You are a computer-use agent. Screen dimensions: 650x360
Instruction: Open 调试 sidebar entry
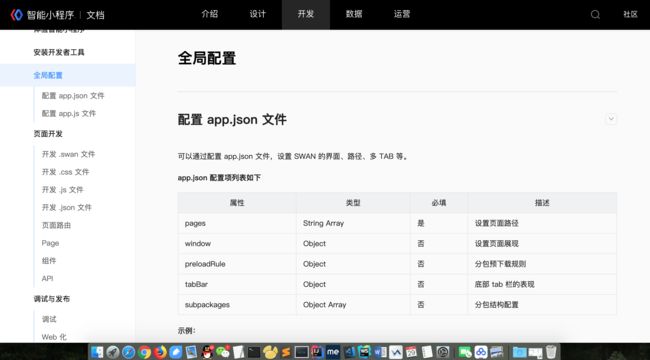pyautogui.click(x=49, y=319)
